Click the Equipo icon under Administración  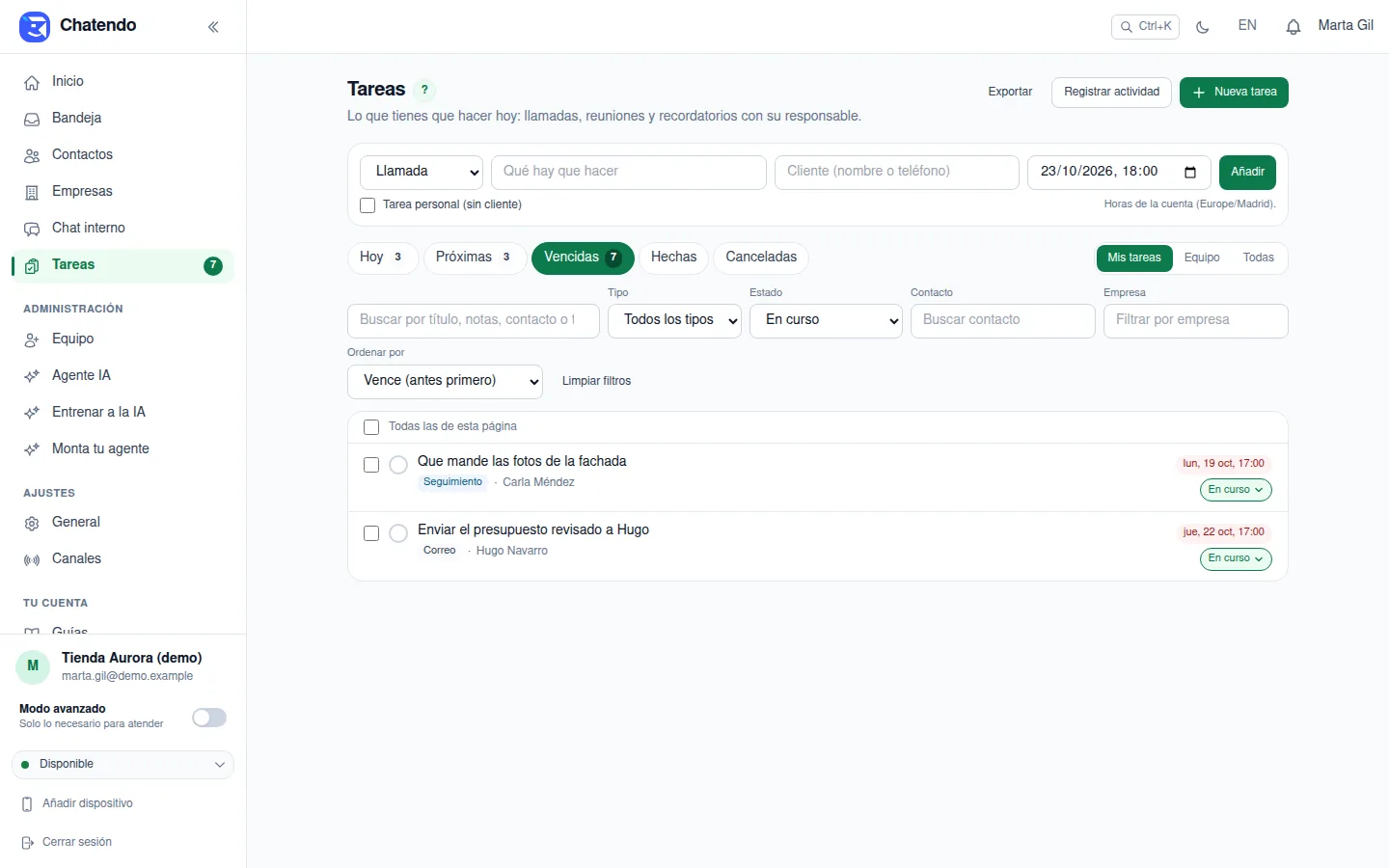[32, 339]
